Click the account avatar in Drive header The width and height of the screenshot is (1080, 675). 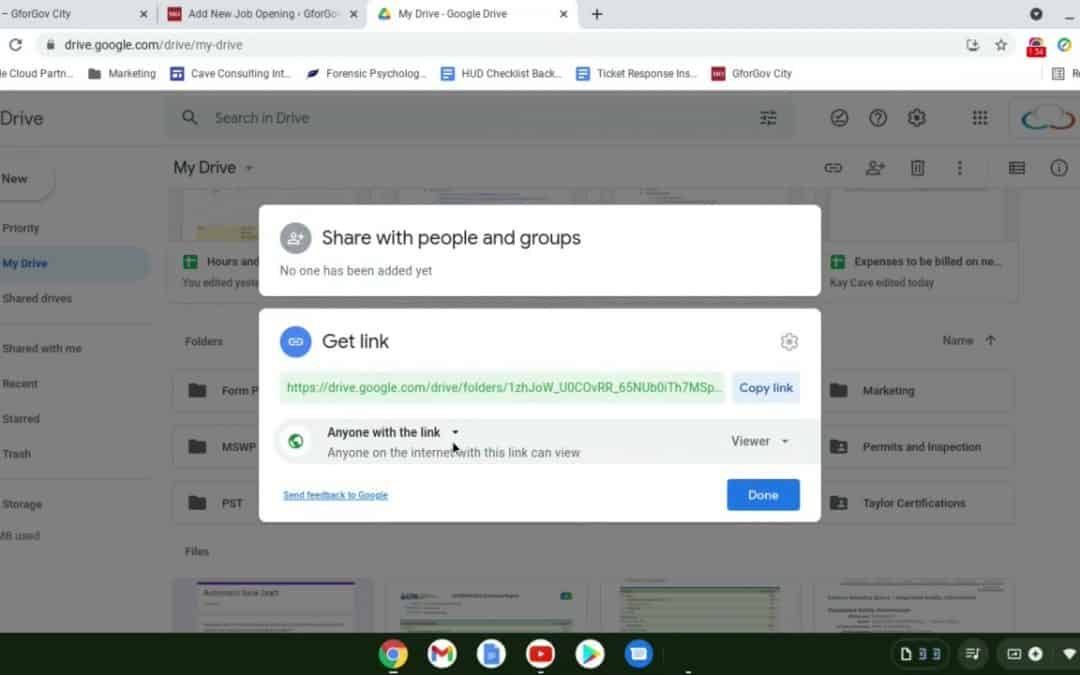[x=1047, y=118]
